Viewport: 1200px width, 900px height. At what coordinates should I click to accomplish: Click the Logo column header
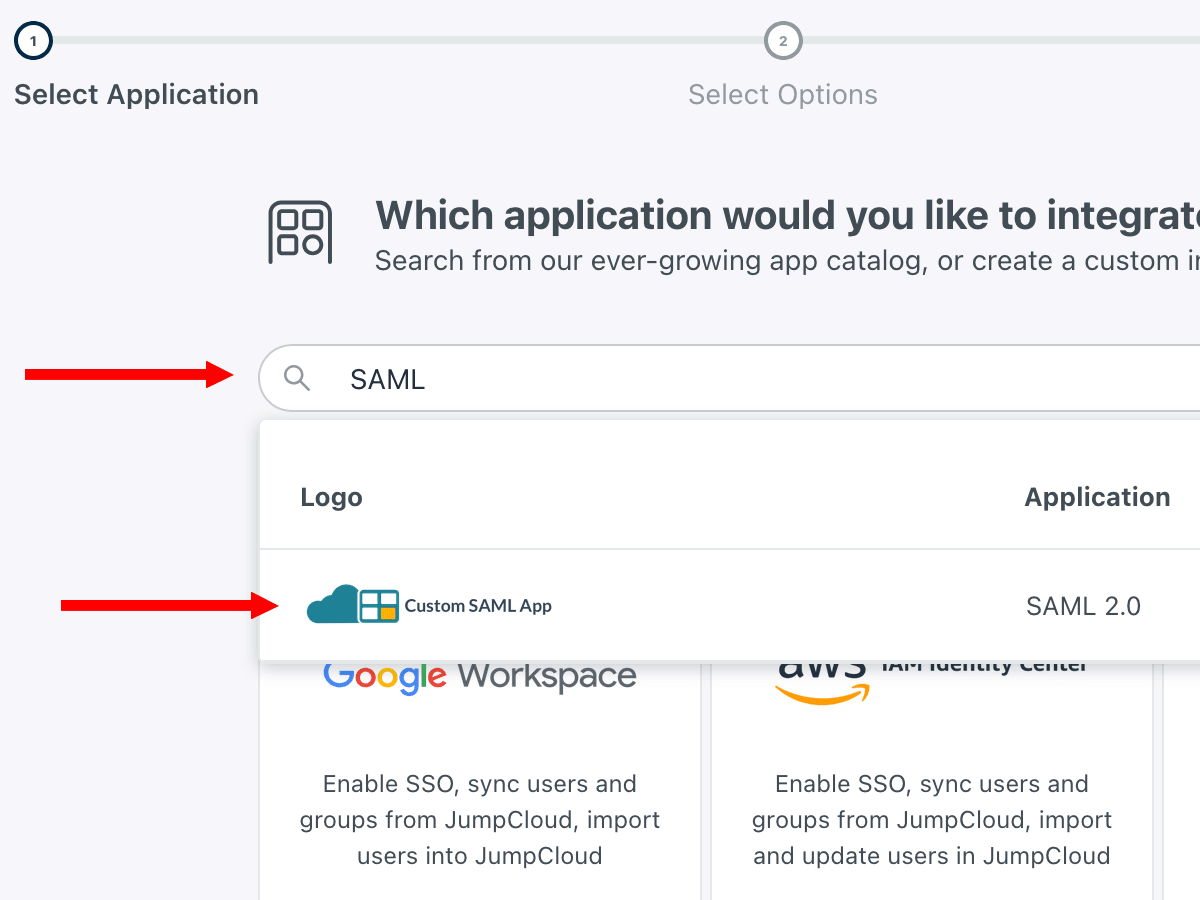331,497
